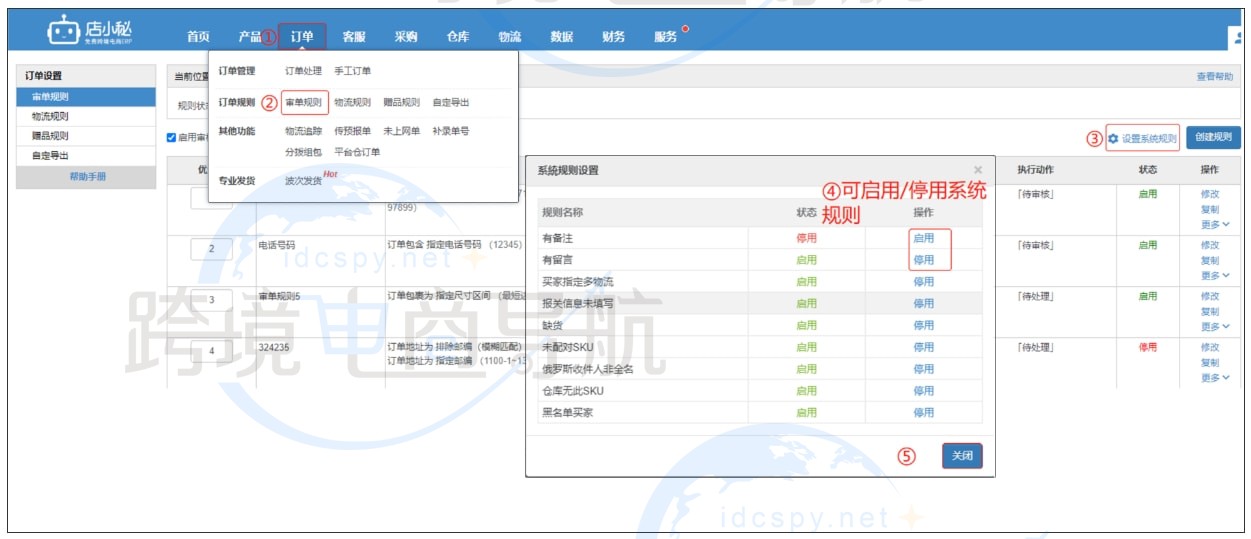Open the 物流 menu in the top navigation

pos(510,37)
